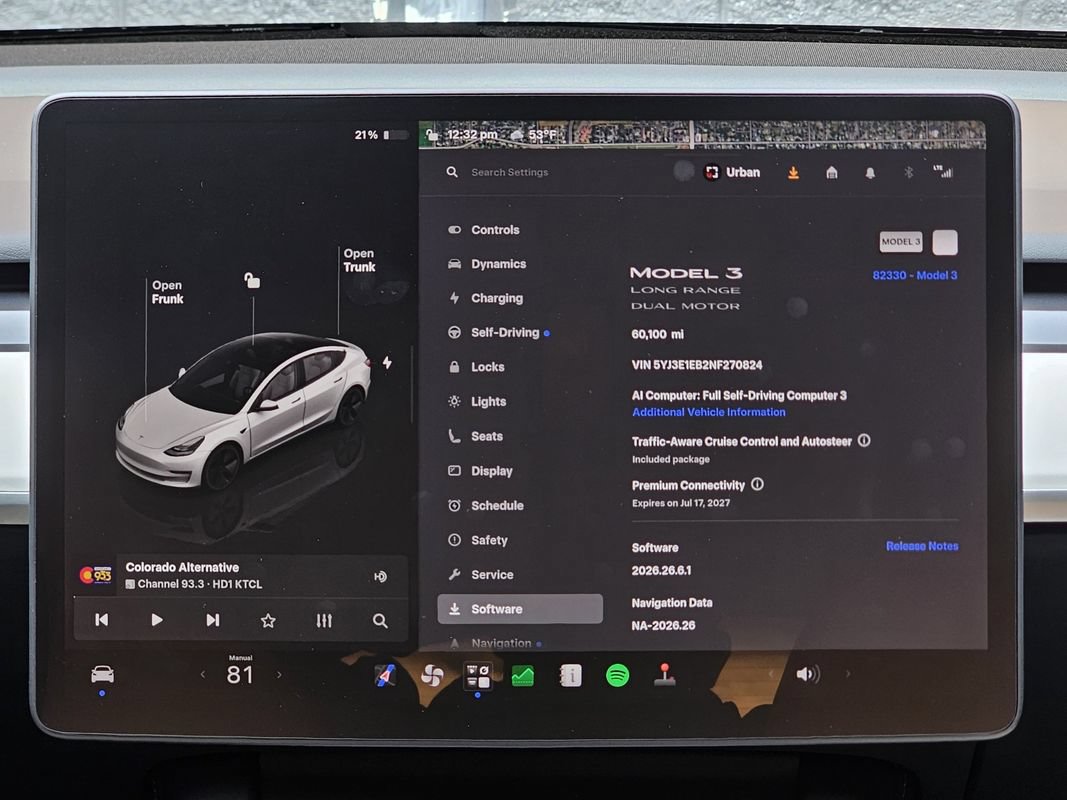Tap the Software version 2026.26.6.1 text
Screen dimensions: 1067x800
click(x=661, y=570)
